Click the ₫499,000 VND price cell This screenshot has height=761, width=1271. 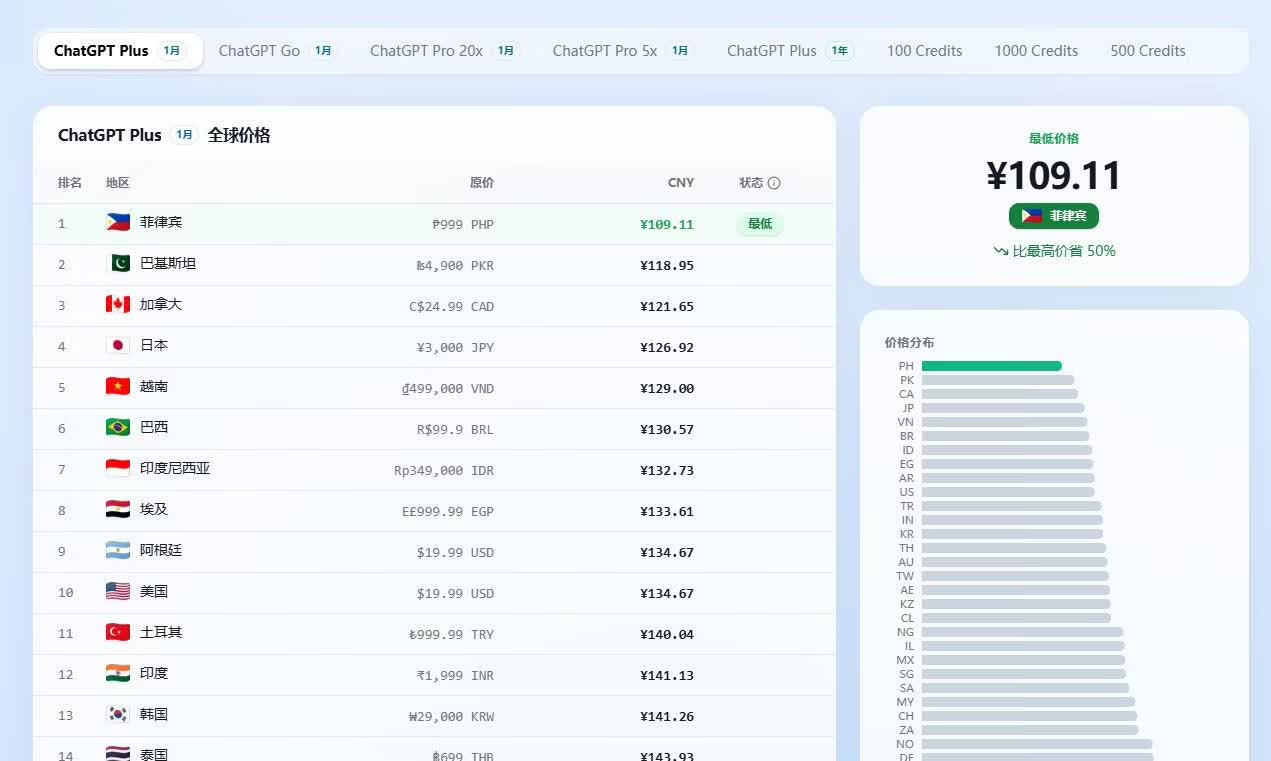click(x=447, y=388)
